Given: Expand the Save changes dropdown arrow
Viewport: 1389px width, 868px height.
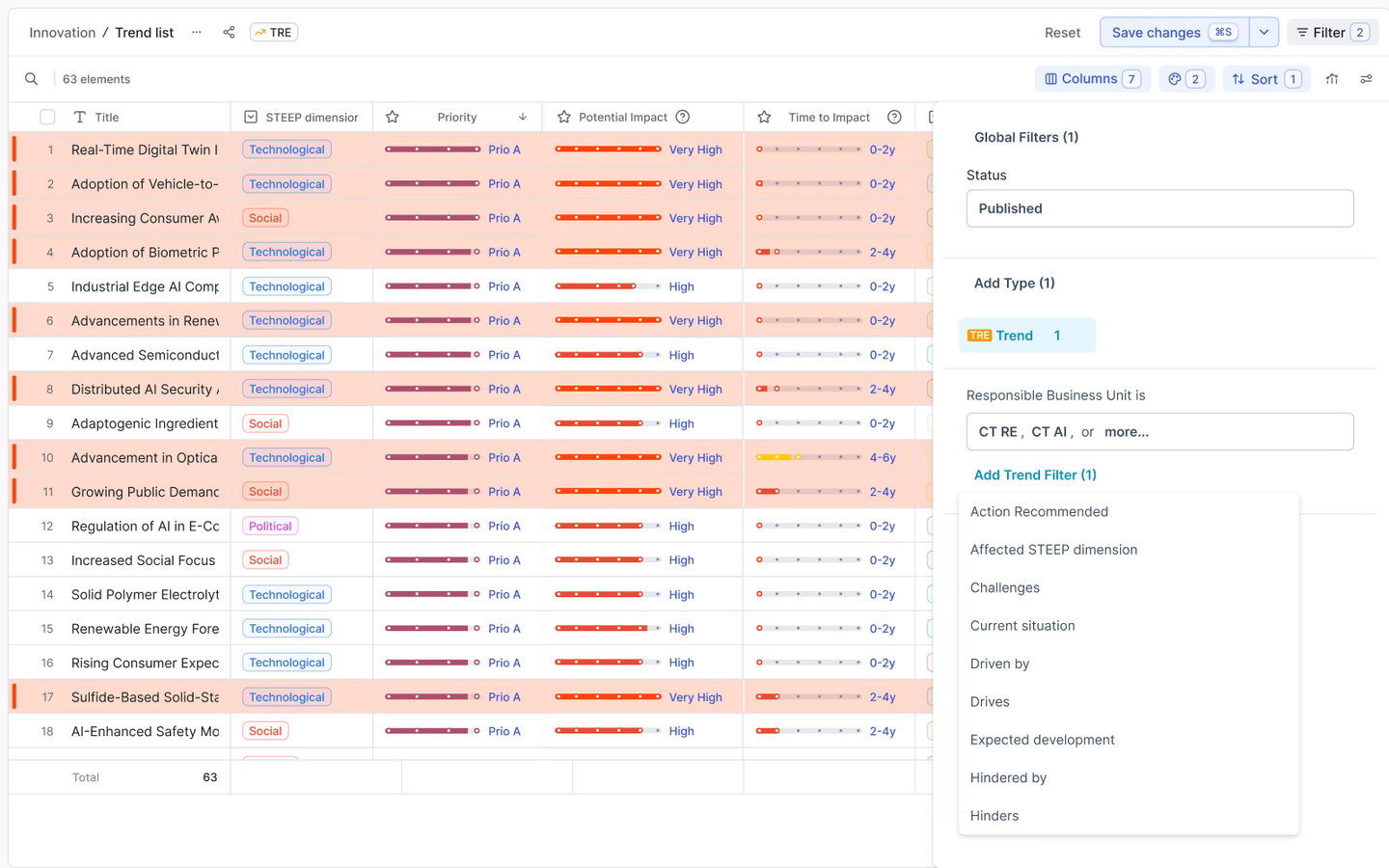Looking at the screenshot, I should coord(1264,33).
